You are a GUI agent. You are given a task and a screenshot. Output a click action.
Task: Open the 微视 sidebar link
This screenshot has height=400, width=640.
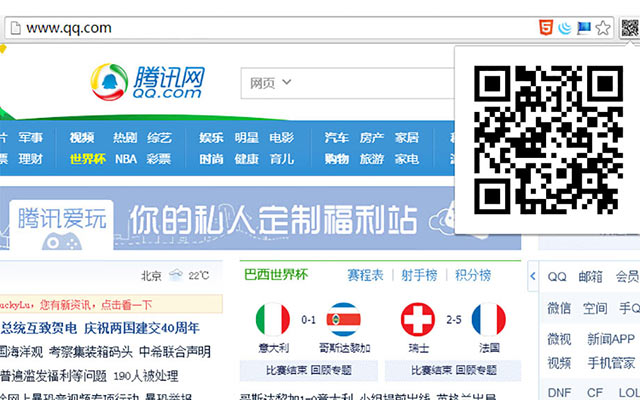click(559, 339)
